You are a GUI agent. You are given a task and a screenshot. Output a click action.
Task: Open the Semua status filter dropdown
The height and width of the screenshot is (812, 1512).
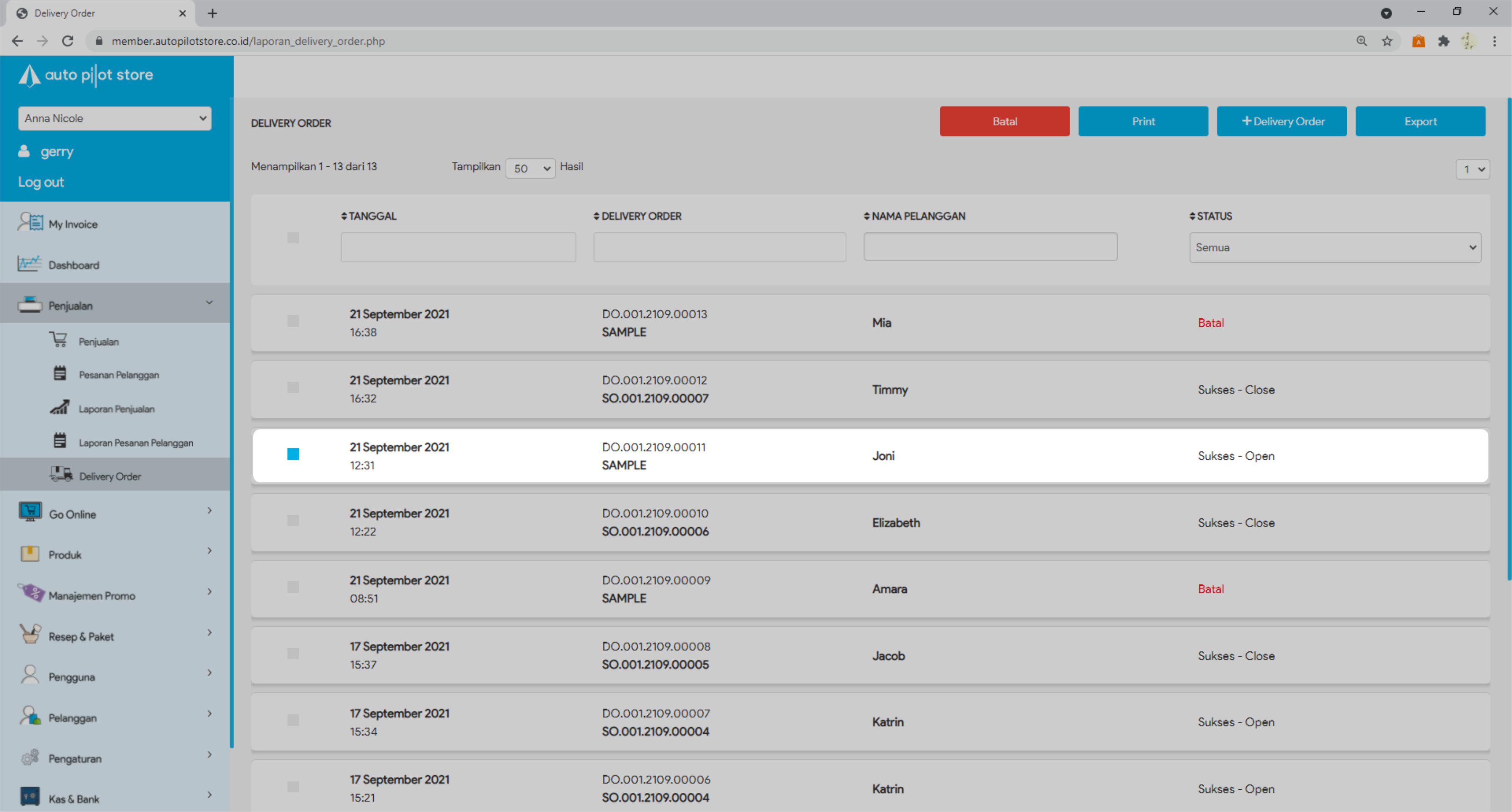coord(1335,248)
